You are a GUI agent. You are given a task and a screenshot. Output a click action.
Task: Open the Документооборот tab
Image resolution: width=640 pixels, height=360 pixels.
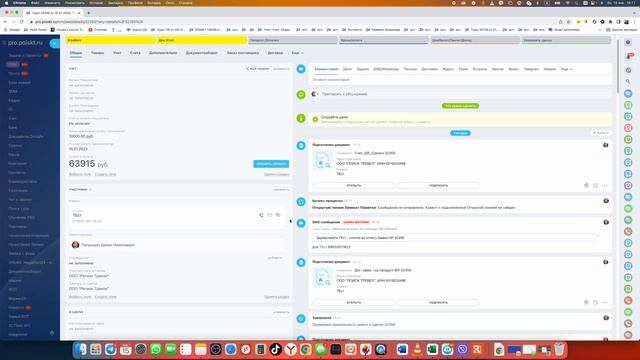[x=202, y=53]
